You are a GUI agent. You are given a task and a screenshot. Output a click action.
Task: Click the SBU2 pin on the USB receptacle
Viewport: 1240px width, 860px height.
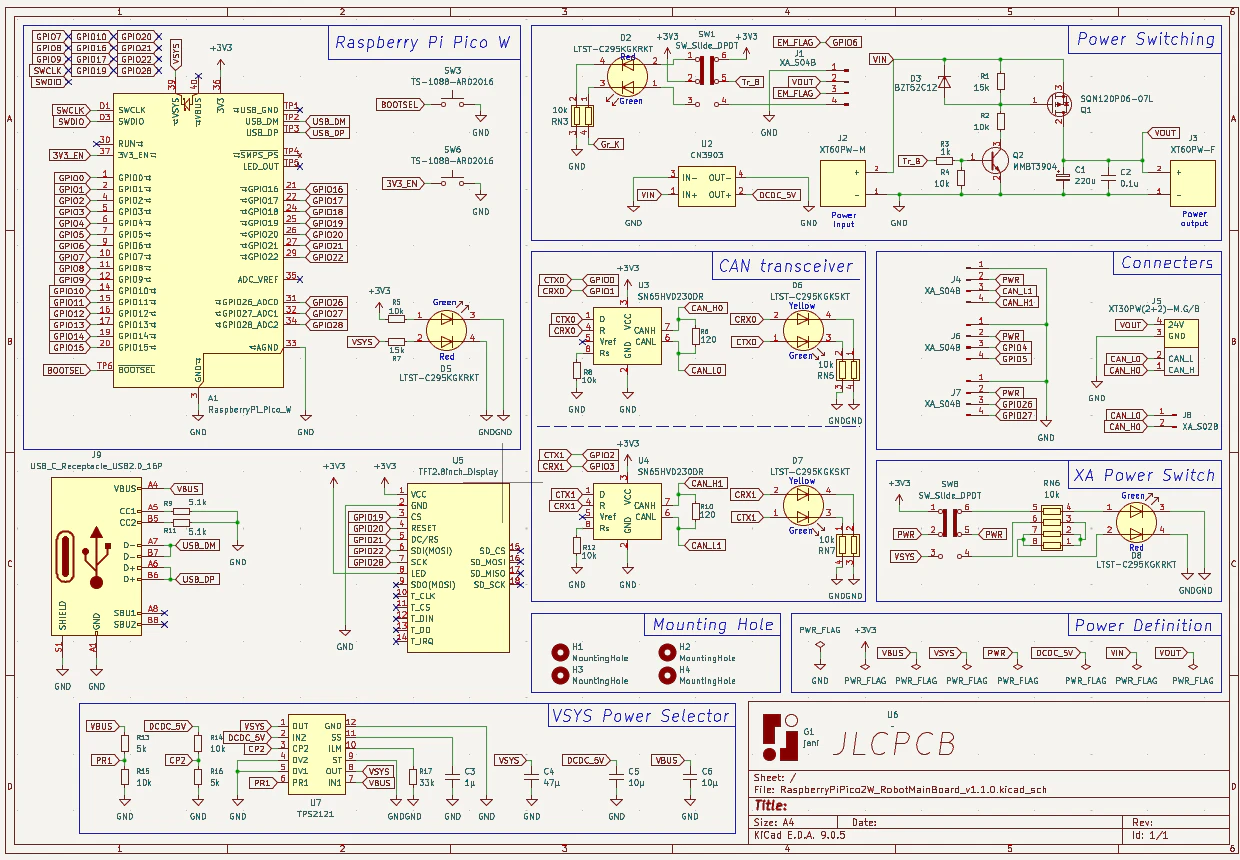point(125,624)
